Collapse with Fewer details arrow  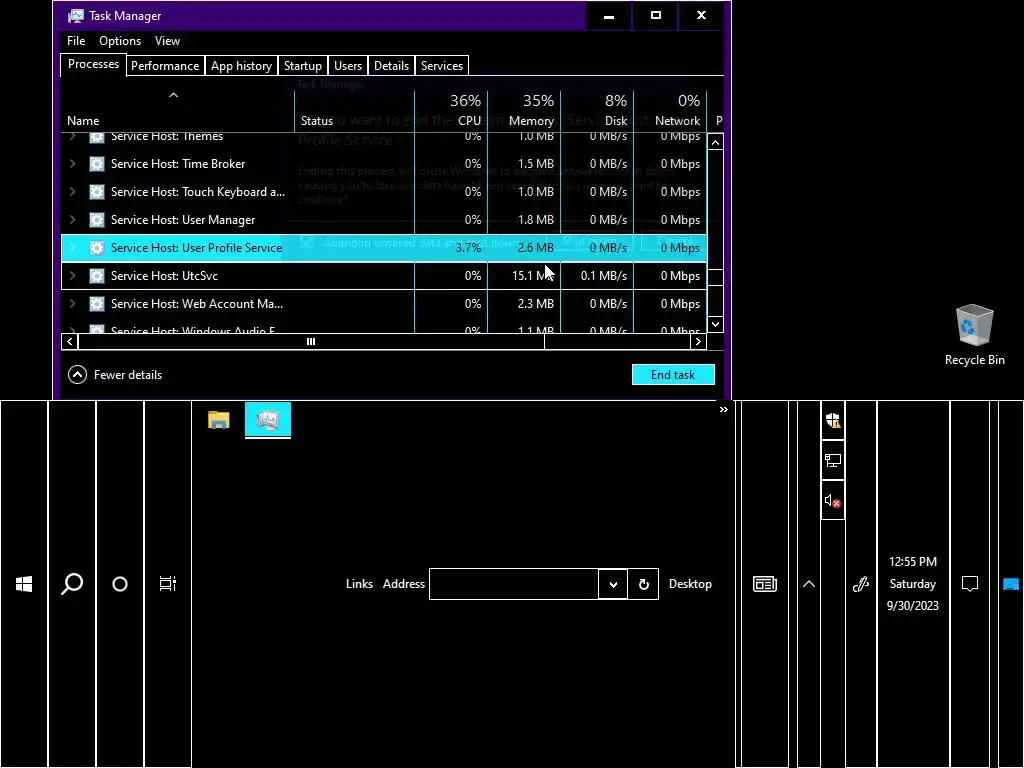pyautogui.click(x=77, y=375)
